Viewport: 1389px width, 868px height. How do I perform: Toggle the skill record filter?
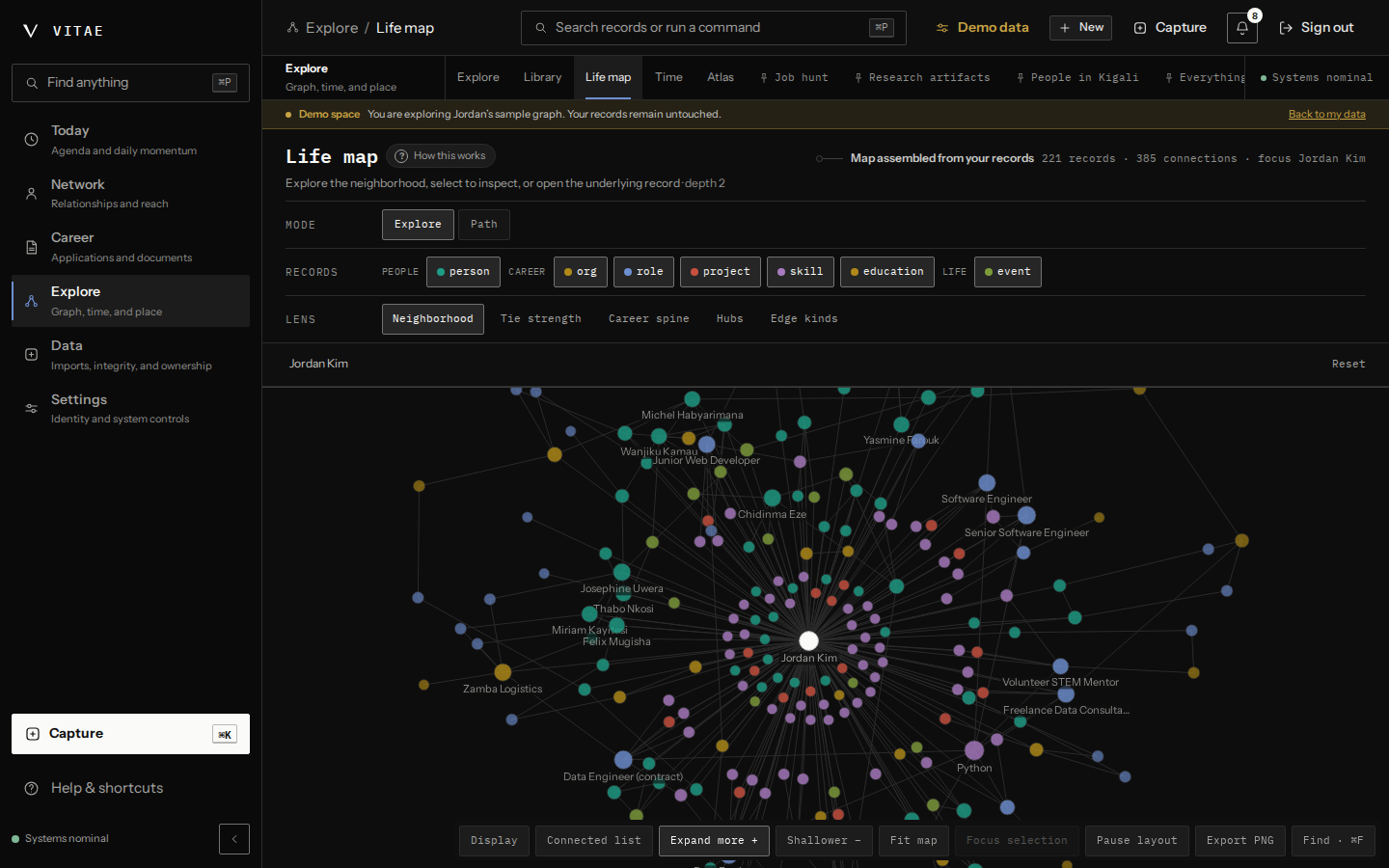click(801, 272)
